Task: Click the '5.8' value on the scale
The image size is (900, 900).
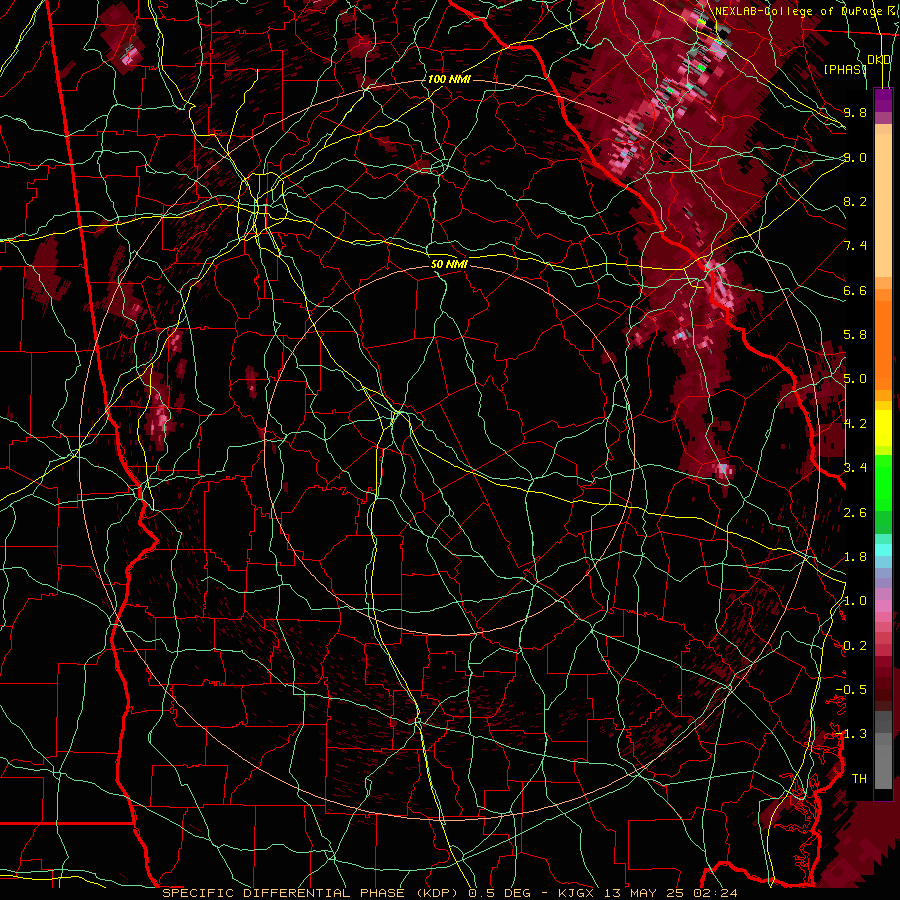Action: pos(855,335)
